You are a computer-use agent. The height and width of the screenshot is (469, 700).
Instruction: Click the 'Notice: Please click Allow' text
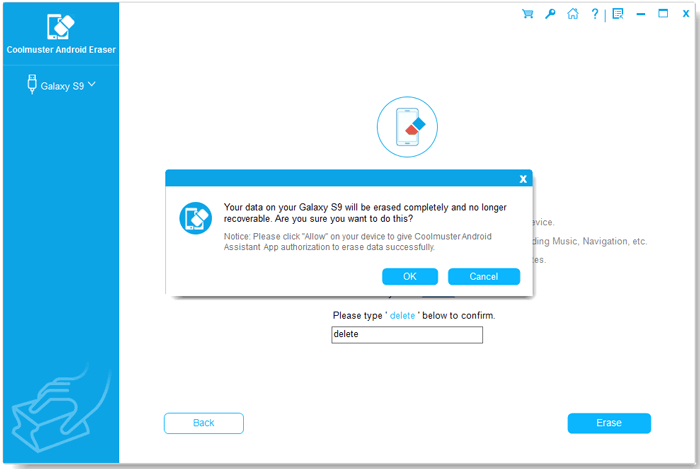[358, 241]
